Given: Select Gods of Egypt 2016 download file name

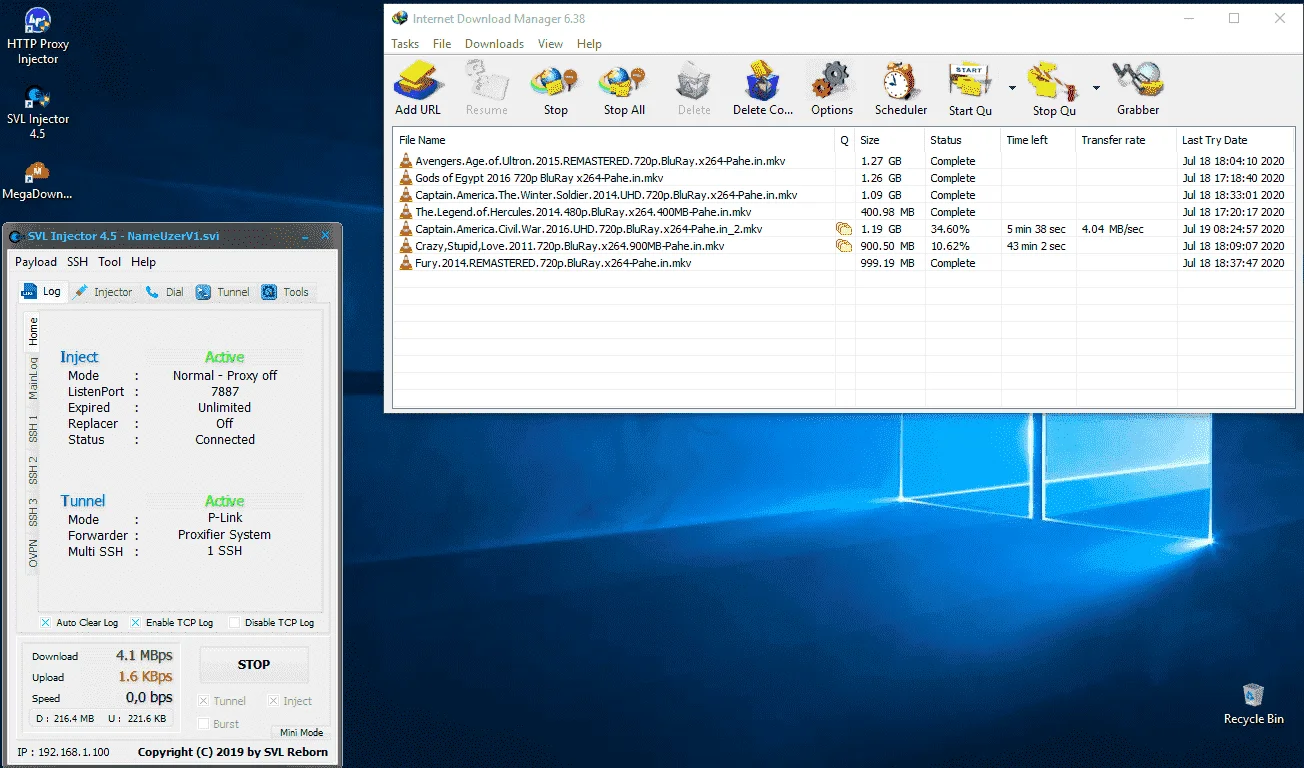Looking at the screenshot, I should click(x=539, y=178).
